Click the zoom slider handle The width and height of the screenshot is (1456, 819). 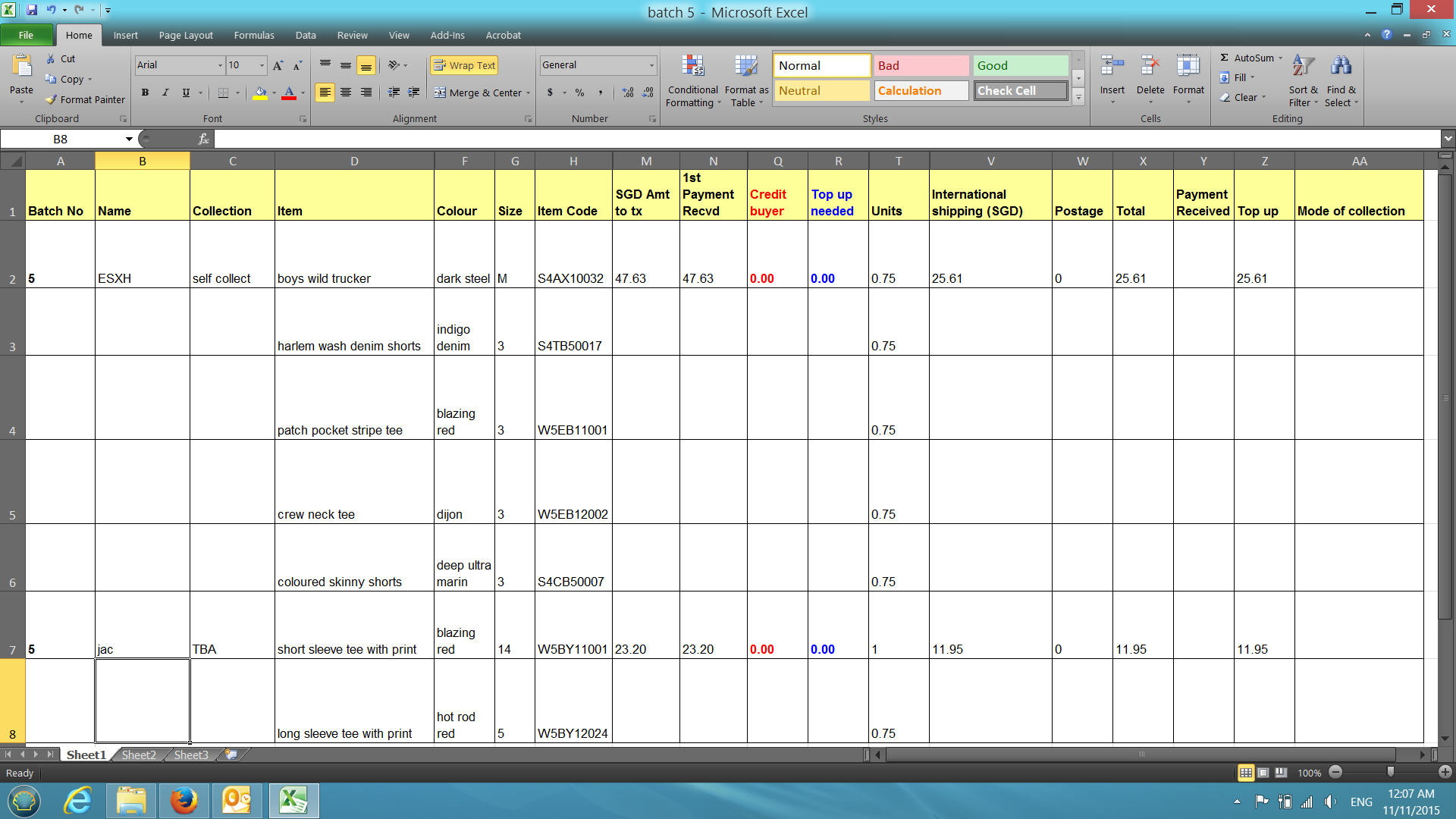[1390, 772]
